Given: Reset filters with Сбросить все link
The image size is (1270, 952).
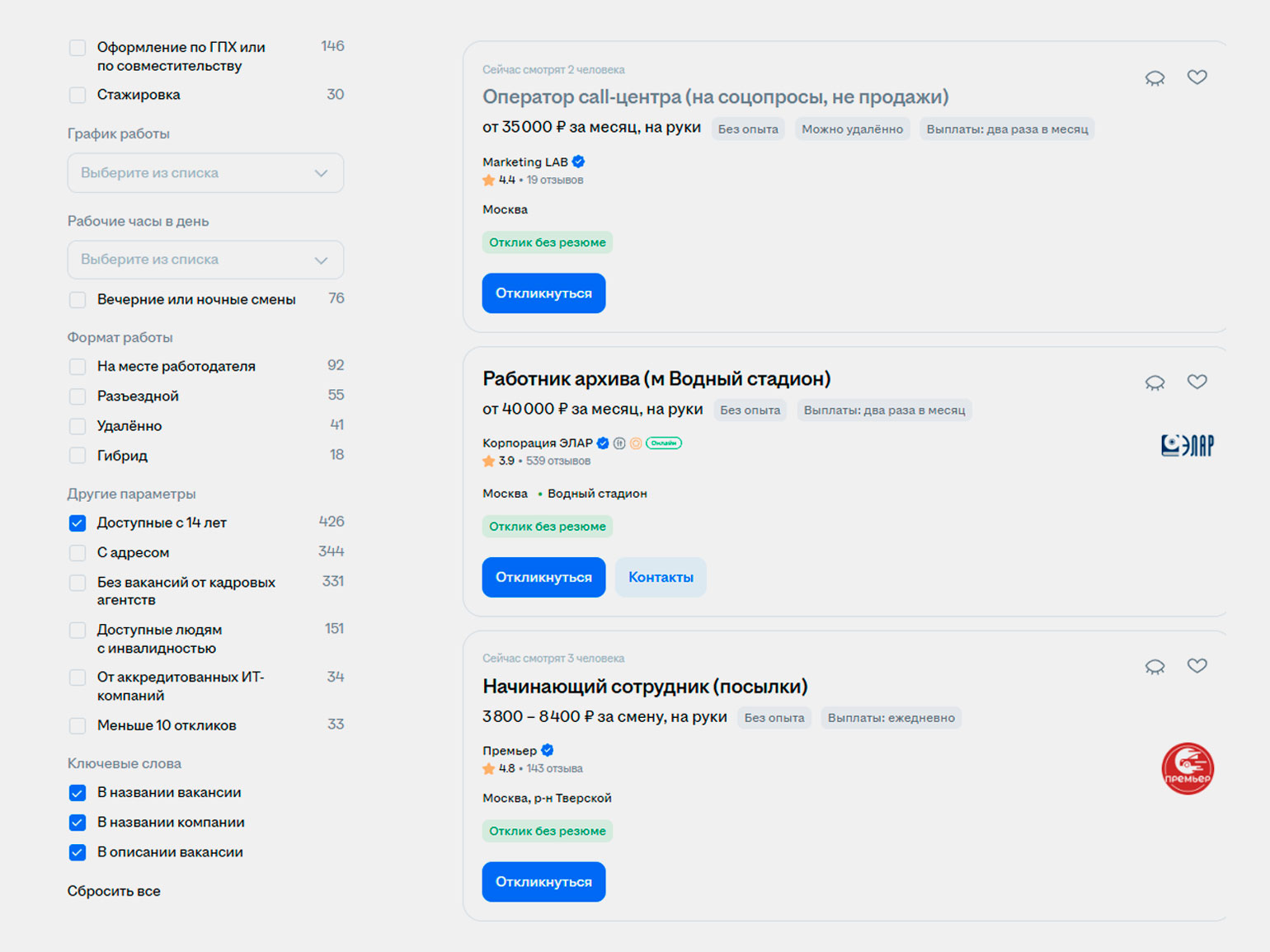Looking at the screenshot, I should pyautogui.click(x=114, y=891).
